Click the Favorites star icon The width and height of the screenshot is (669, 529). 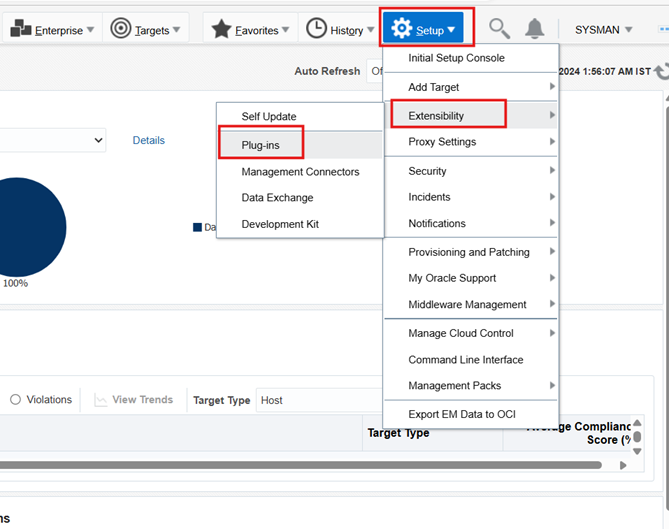pyautogui.click(x=221, y=29)
